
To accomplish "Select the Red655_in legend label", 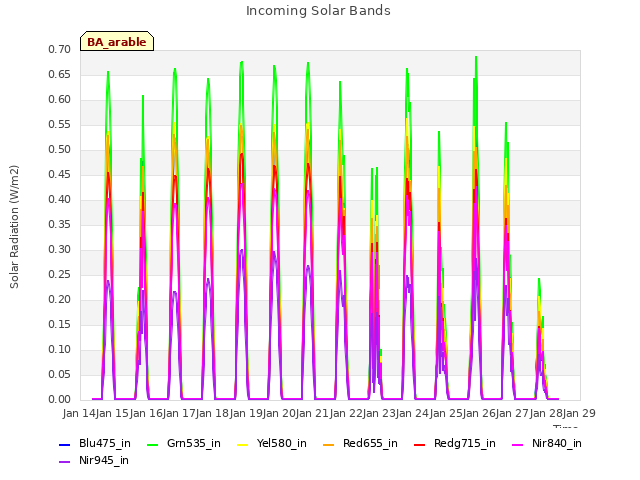I will 370,444.
